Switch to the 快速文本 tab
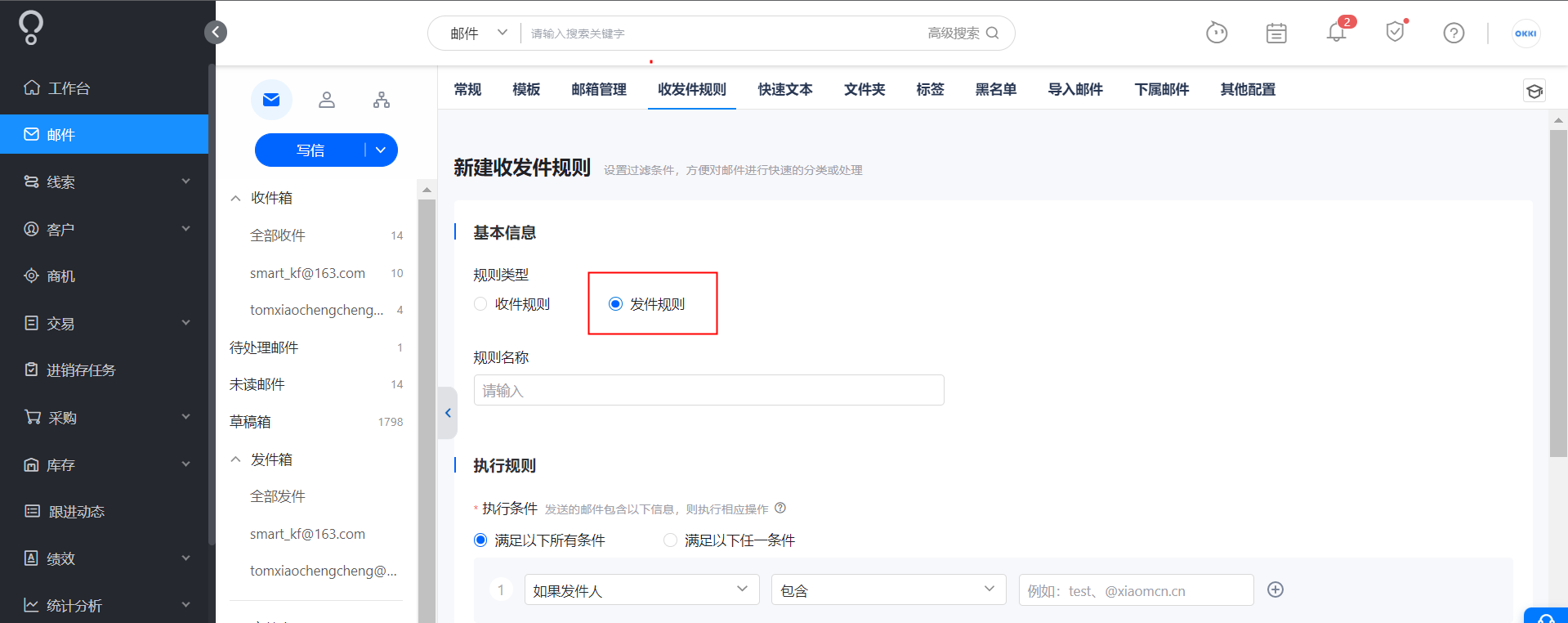Viewport: 1568px width, 623px height. tap(785, 89)
